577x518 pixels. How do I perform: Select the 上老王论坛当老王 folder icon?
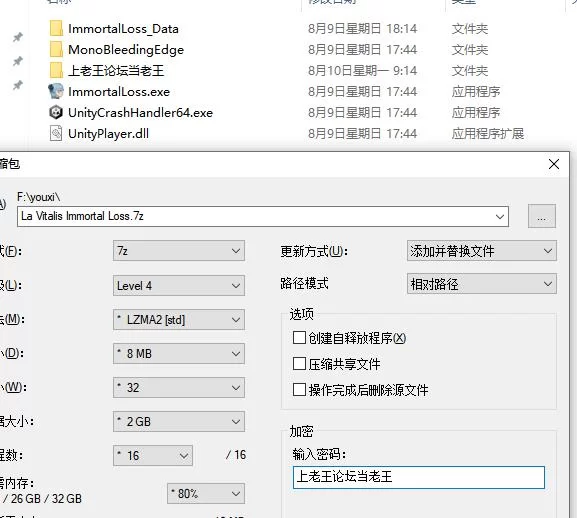(x=56, y=70)
